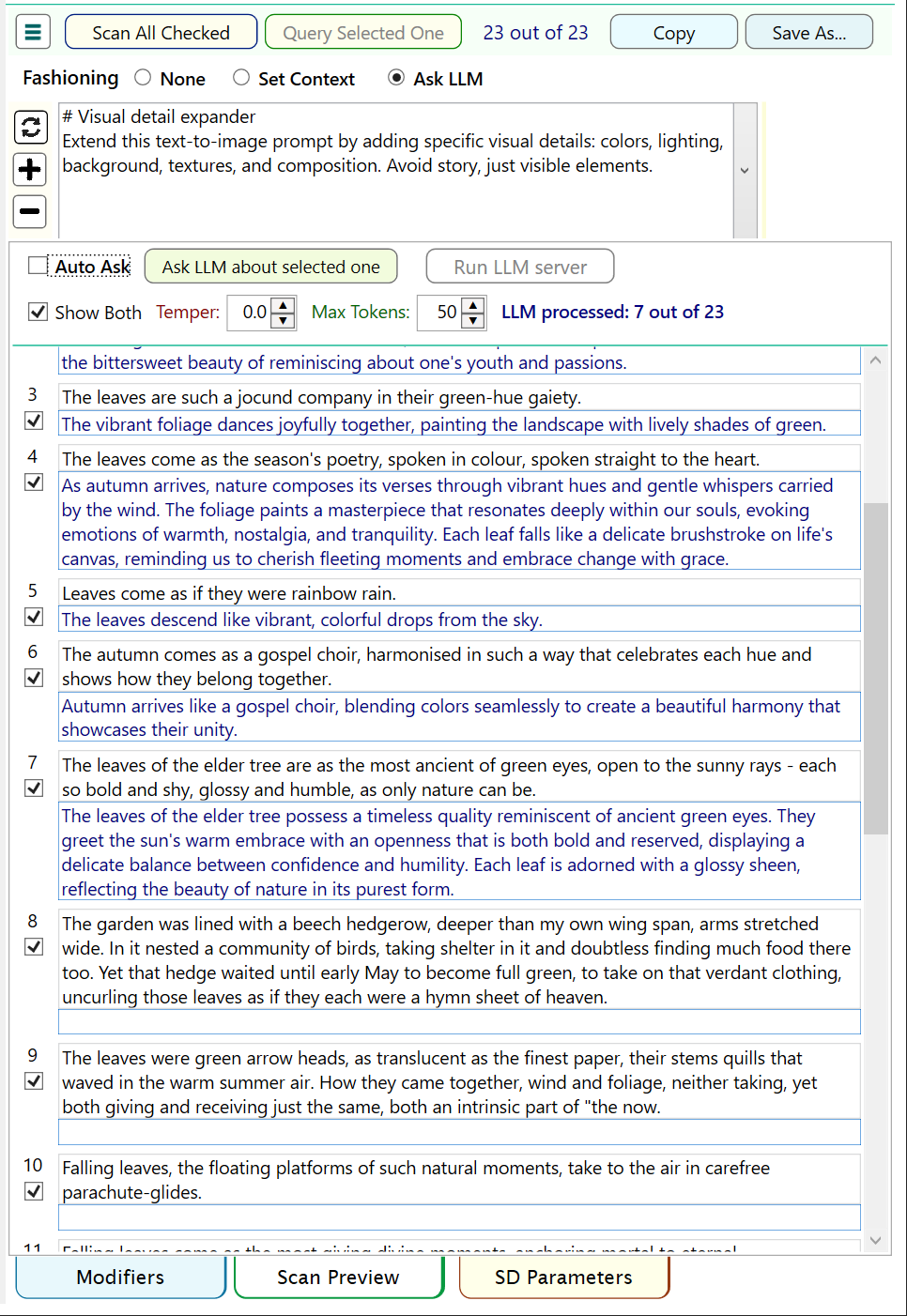The width and height of the screenshot is (907, 1316).
Task: Expand the prompt template dropdown arrow
Action: (x=745, y=171)
